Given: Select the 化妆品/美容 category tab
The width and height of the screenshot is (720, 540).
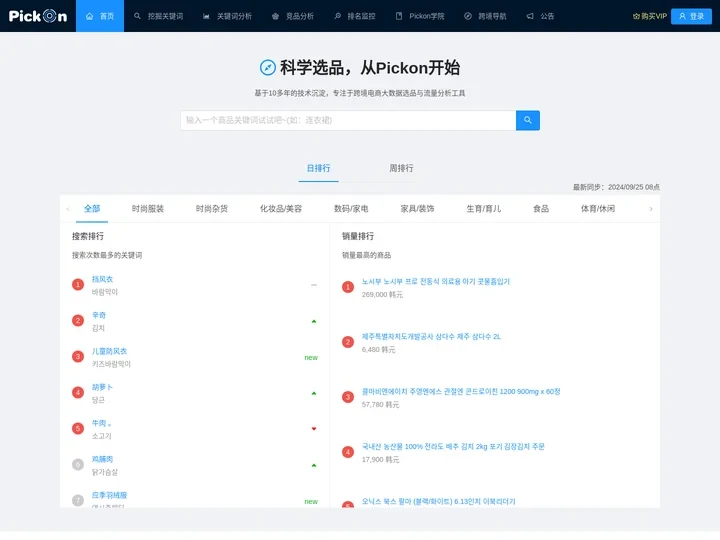Looking at the screenshot, I should 281,209.
